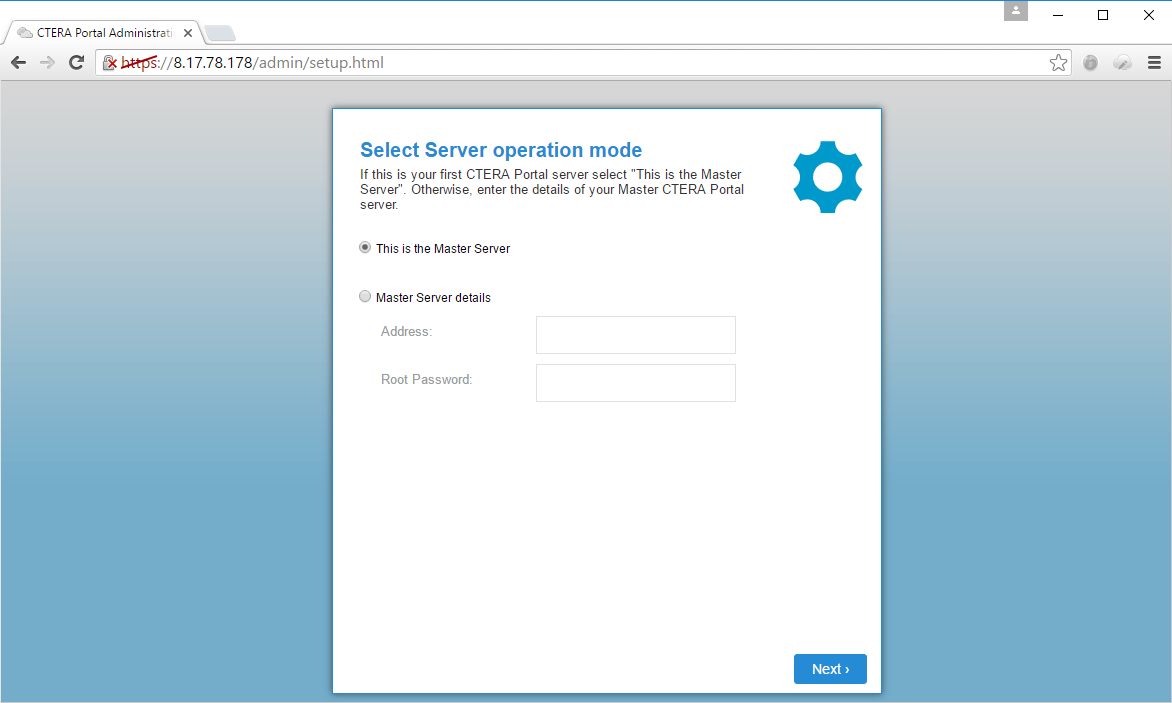Screen dimensions: 1172x703
Task: Go back with the browser back arrow
Action: click(x=19, y=63)
